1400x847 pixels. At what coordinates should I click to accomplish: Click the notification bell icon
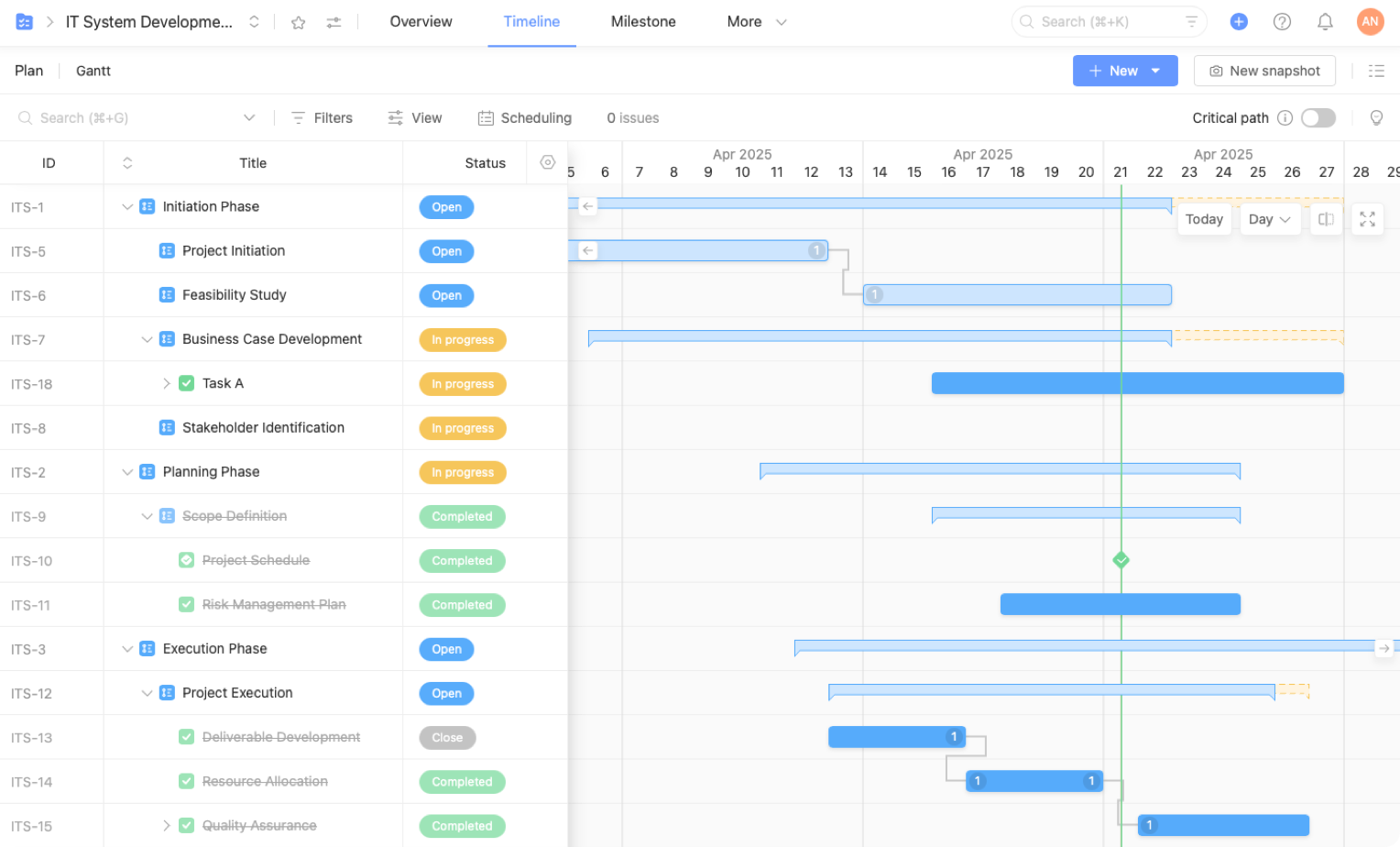tap(1325, 21)
